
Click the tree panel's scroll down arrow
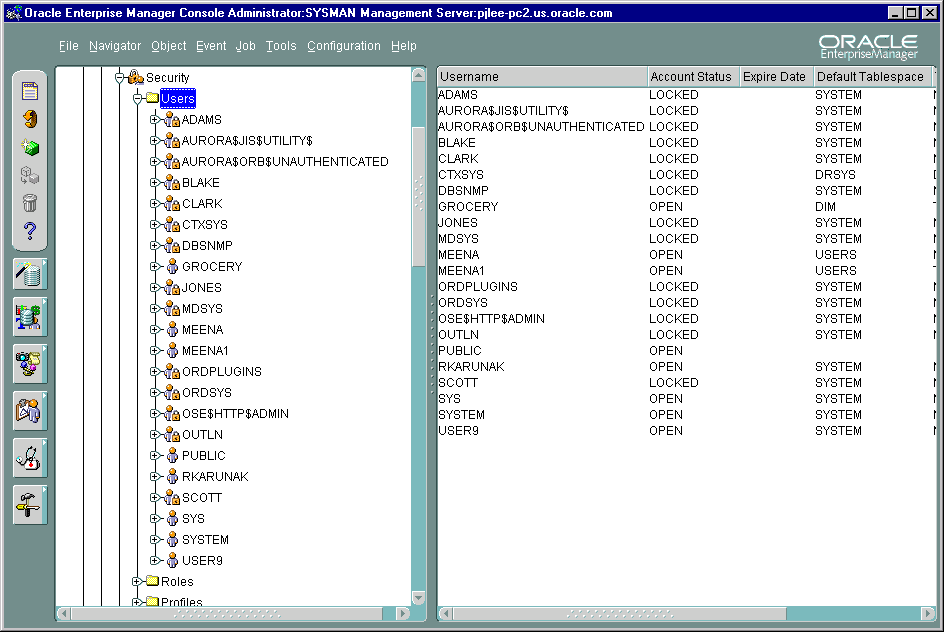(x=418, y=597)
